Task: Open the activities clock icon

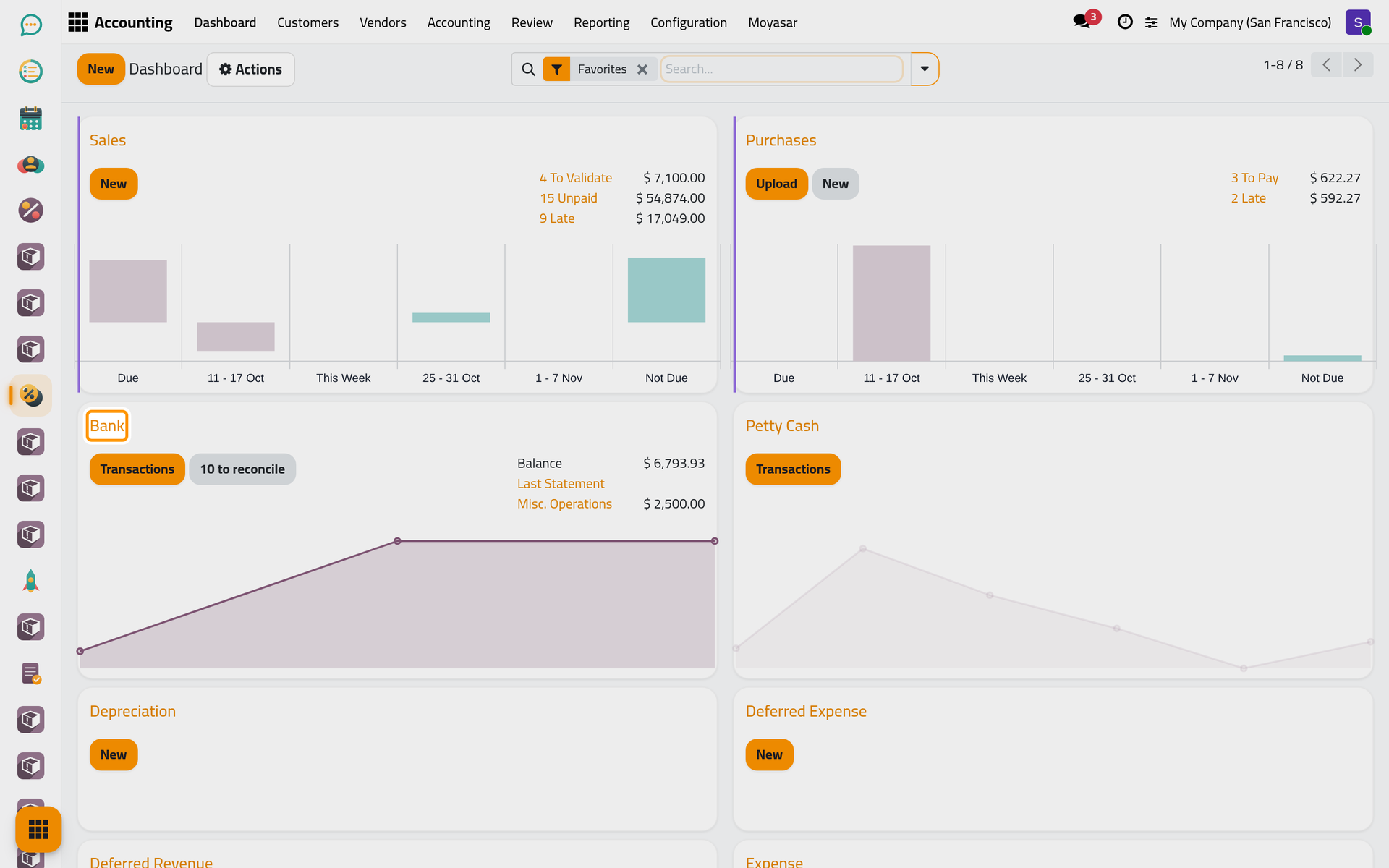Action: coord(1125,22)
